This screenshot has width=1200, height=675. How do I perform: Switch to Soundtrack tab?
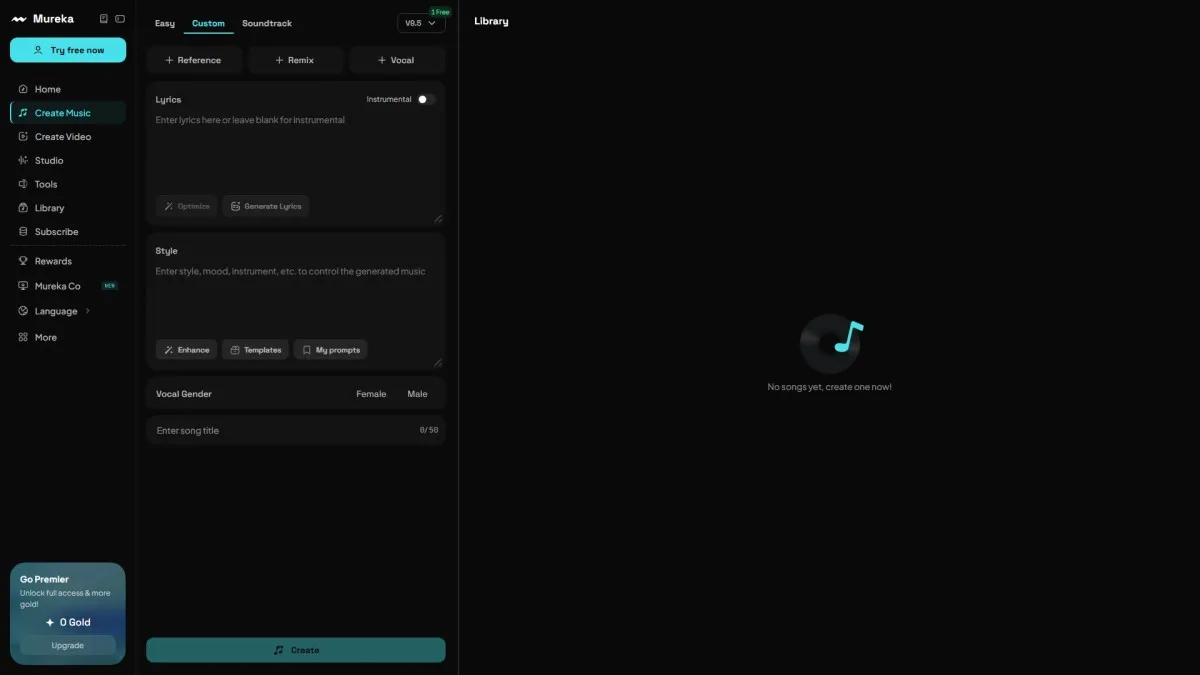(x=267, y=23)
